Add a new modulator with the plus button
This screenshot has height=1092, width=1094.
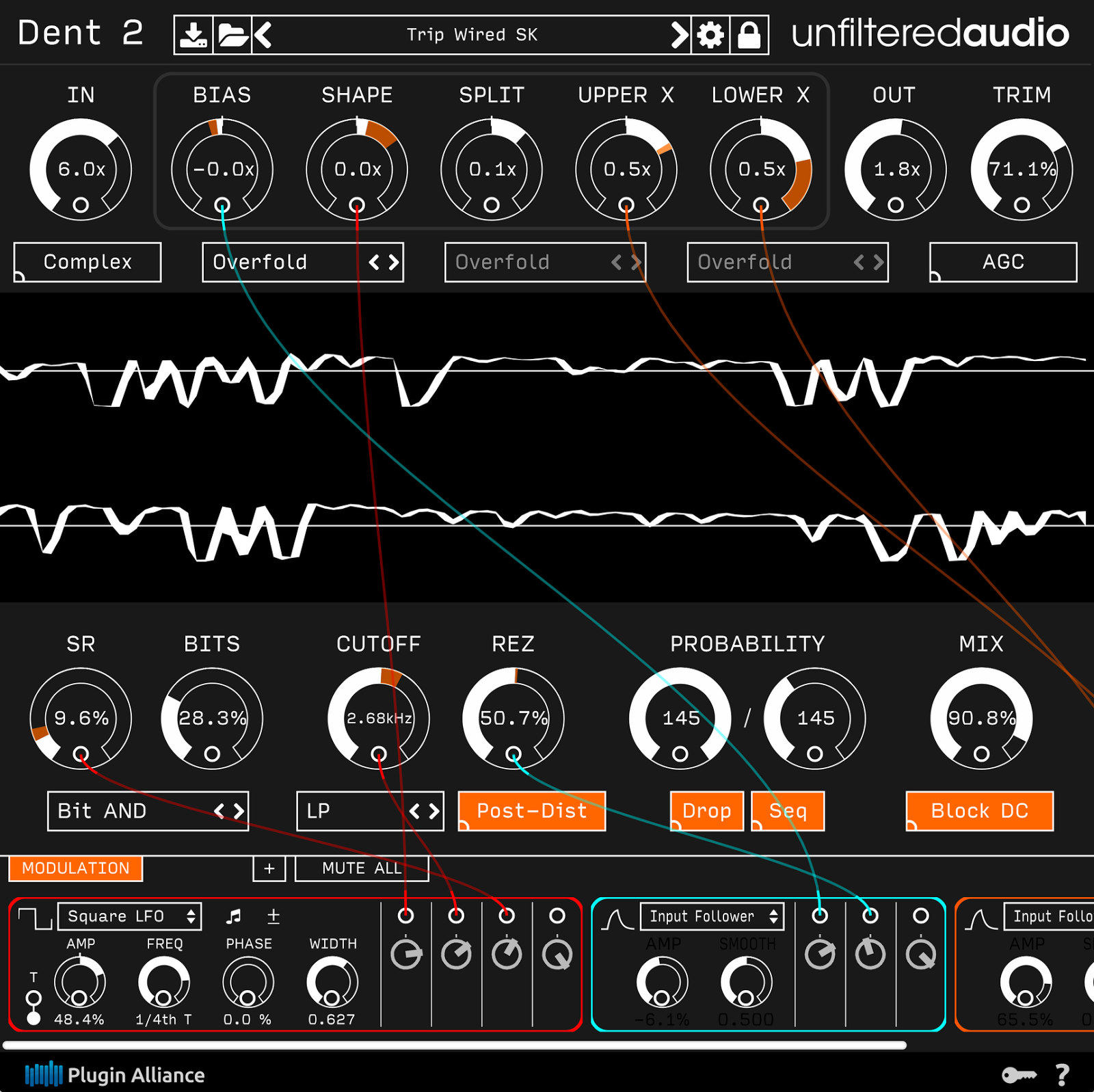pyautogui.click(x=269, y=868)
